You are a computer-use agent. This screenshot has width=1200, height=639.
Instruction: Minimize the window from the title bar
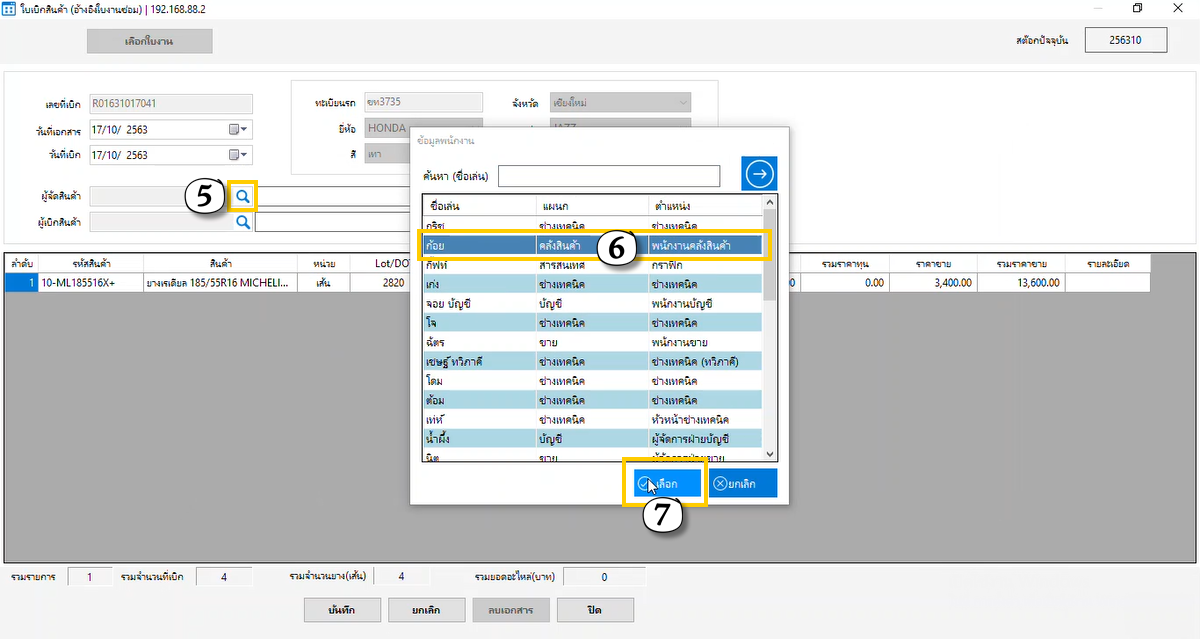1091,8
